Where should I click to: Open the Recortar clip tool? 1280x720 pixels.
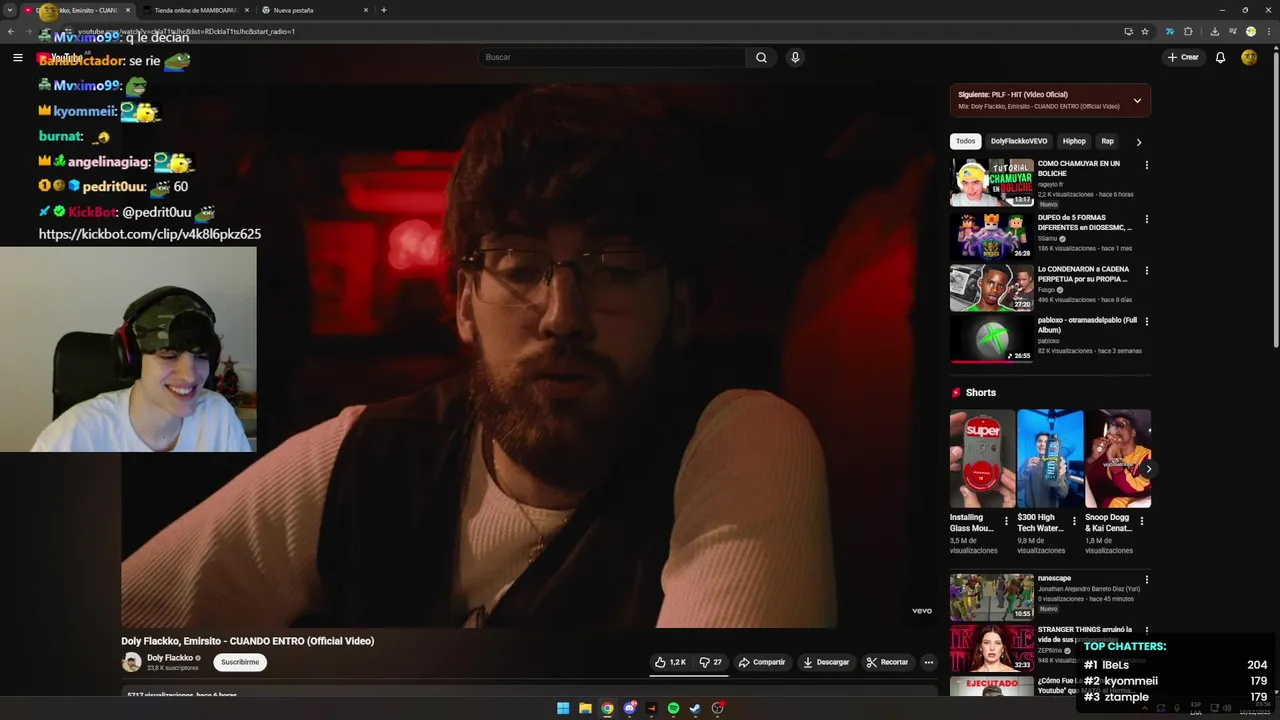click(x=887, y=662)
